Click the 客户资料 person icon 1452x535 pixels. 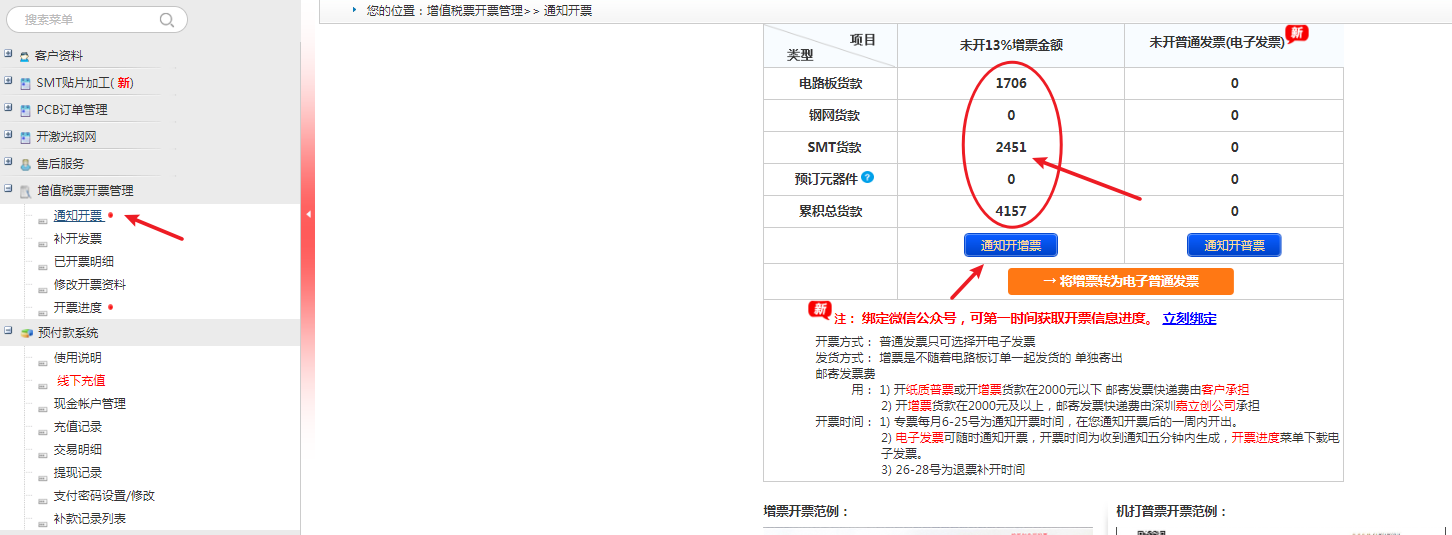tap(25, 57)
